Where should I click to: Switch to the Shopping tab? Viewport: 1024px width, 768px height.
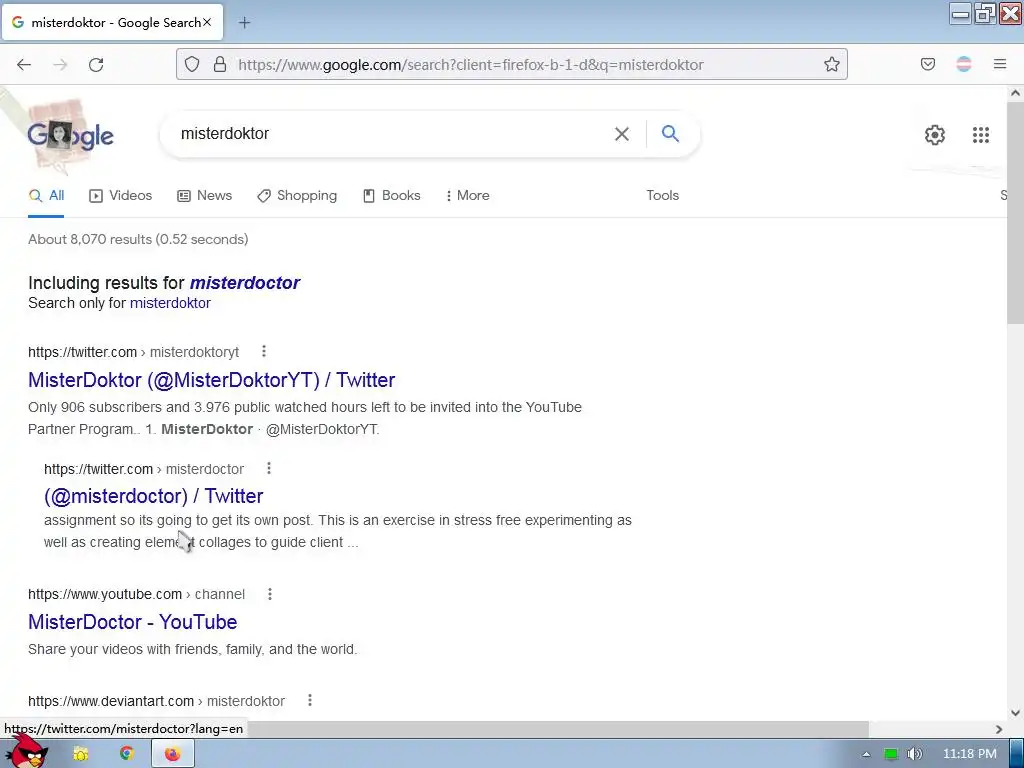click(297, 195)
